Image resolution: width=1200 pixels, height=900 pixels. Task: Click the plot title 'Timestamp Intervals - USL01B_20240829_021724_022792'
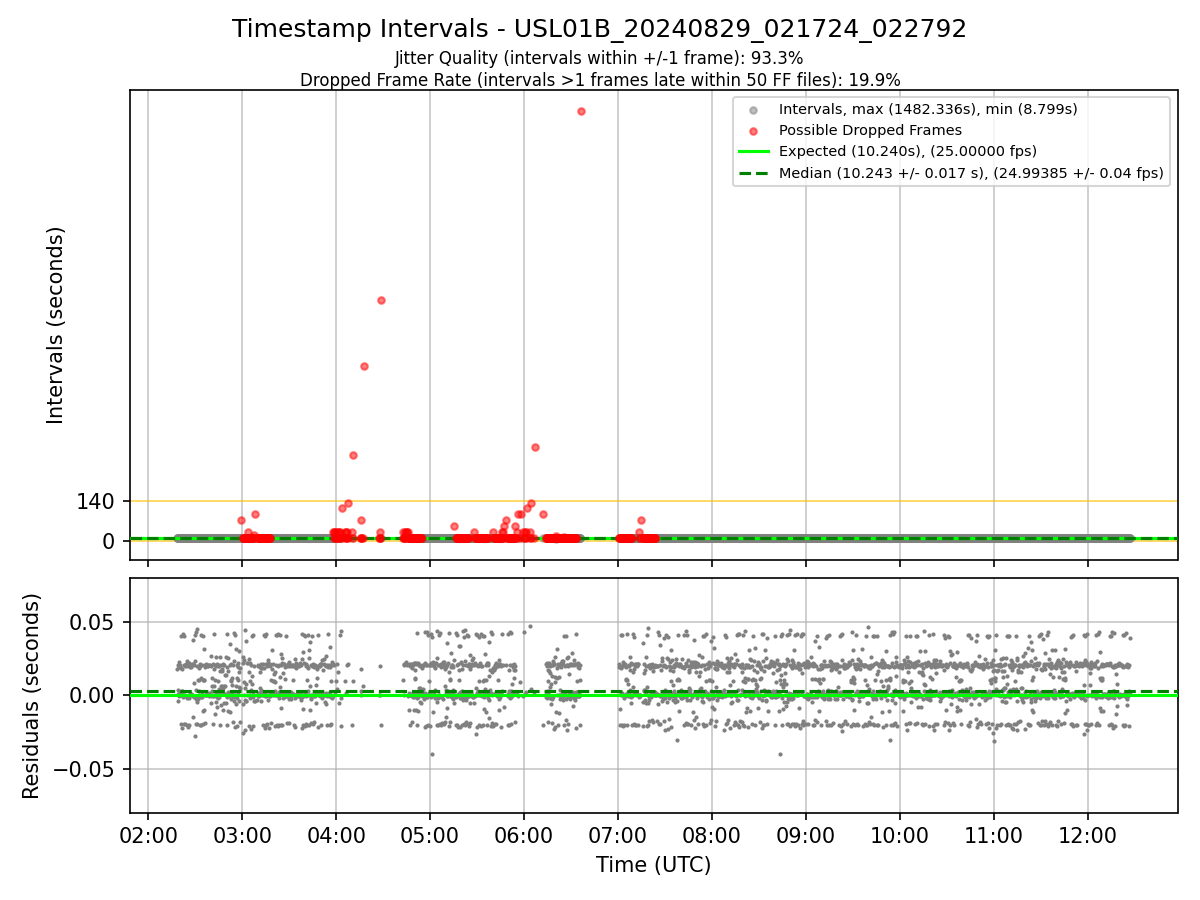[599, 29]
